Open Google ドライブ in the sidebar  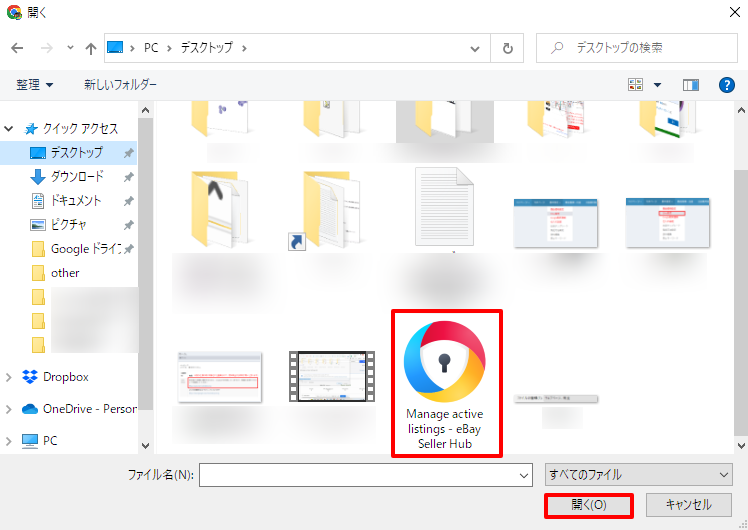[86, 249]
